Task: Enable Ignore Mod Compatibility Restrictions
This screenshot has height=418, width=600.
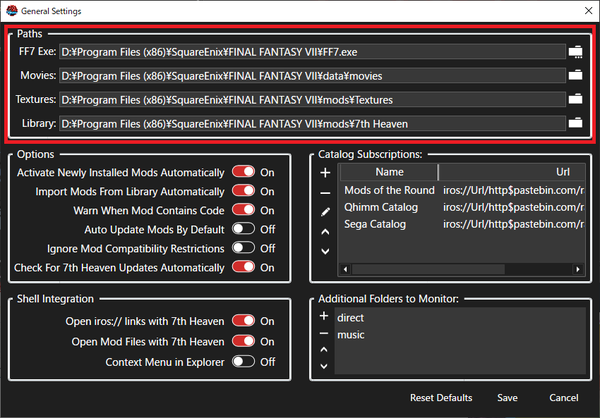Action: (x=243, y=248)
